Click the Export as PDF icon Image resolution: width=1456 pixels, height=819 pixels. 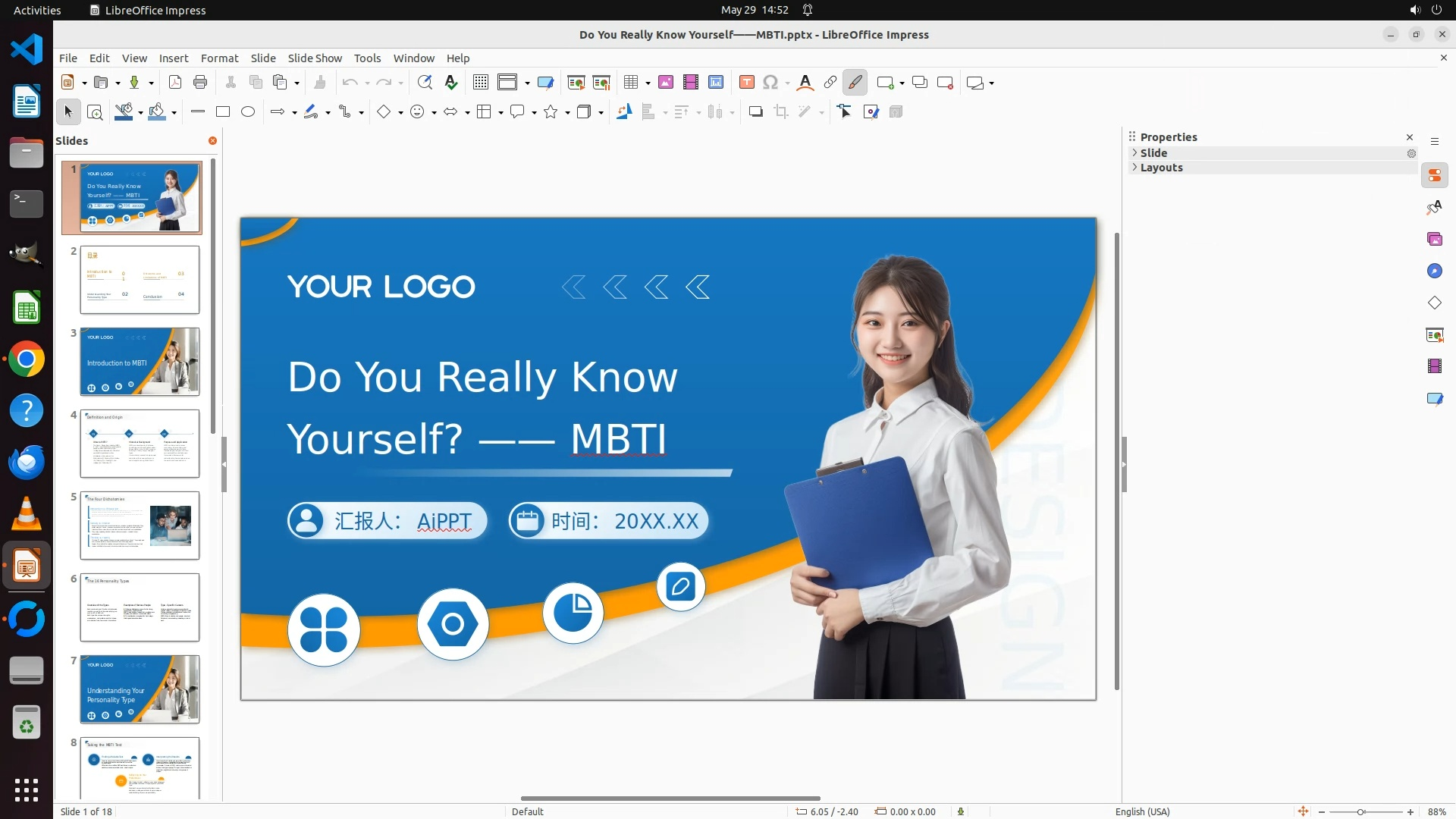175,83
